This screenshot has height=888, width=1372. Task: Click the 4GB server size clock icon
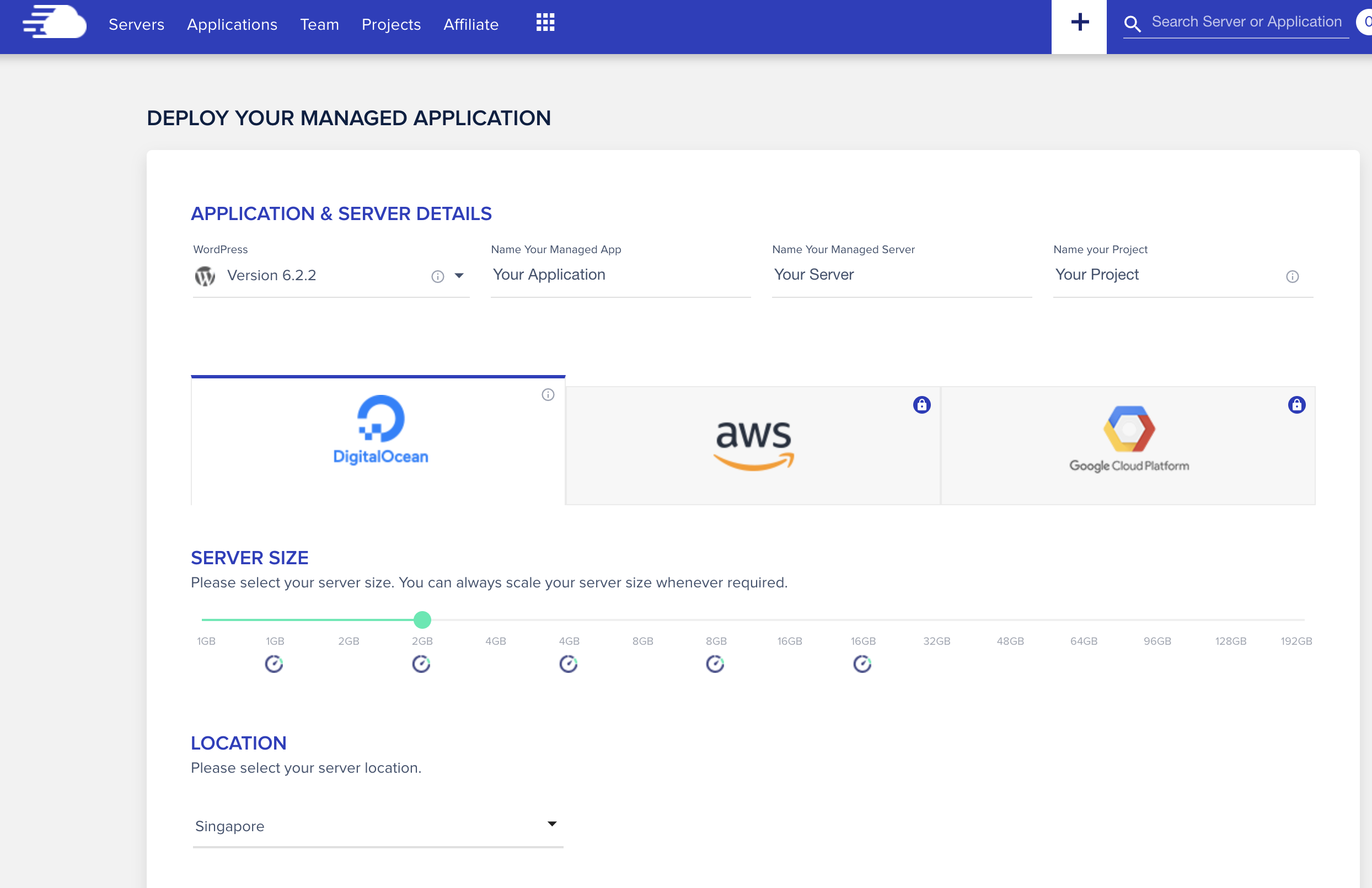coord(568,663)
